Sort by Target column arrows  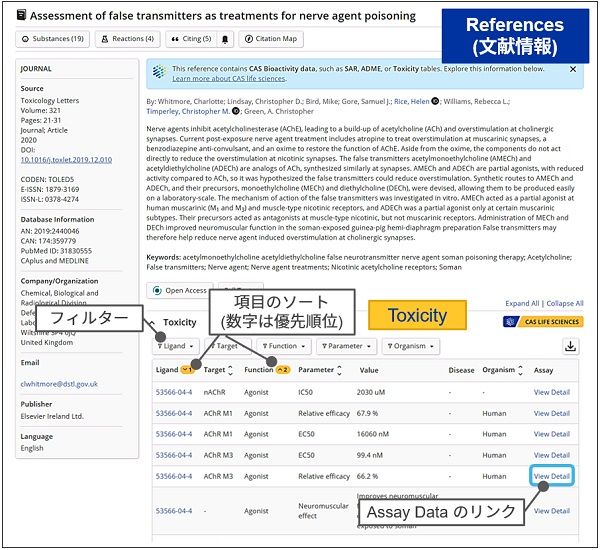[x=230, y=370]
